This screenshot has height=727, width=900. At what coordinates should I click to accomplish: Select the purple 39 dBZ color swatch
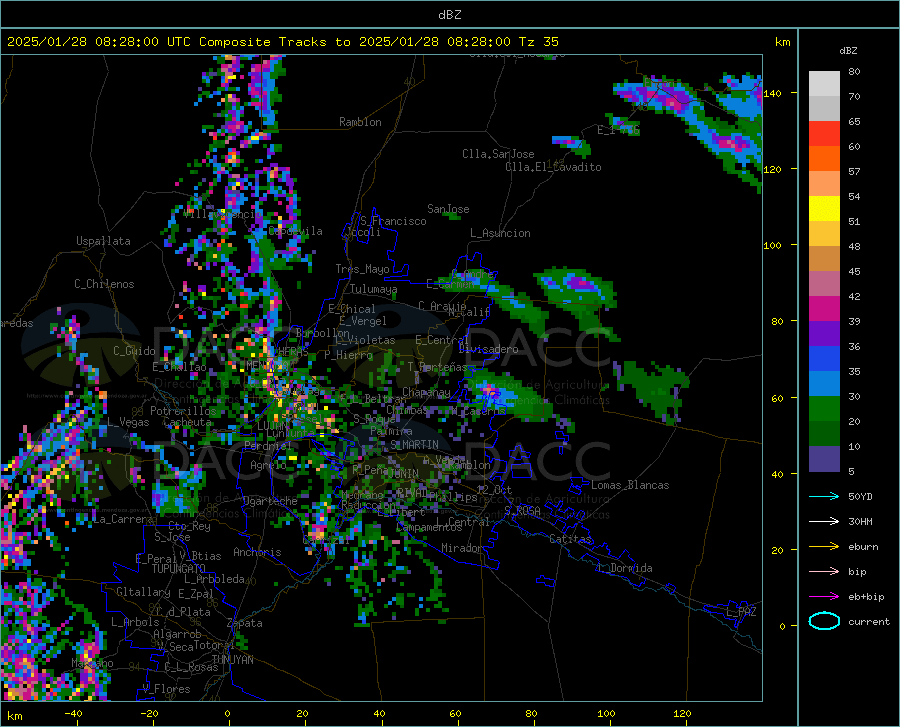pyautogui.click(x=824, y=334)
